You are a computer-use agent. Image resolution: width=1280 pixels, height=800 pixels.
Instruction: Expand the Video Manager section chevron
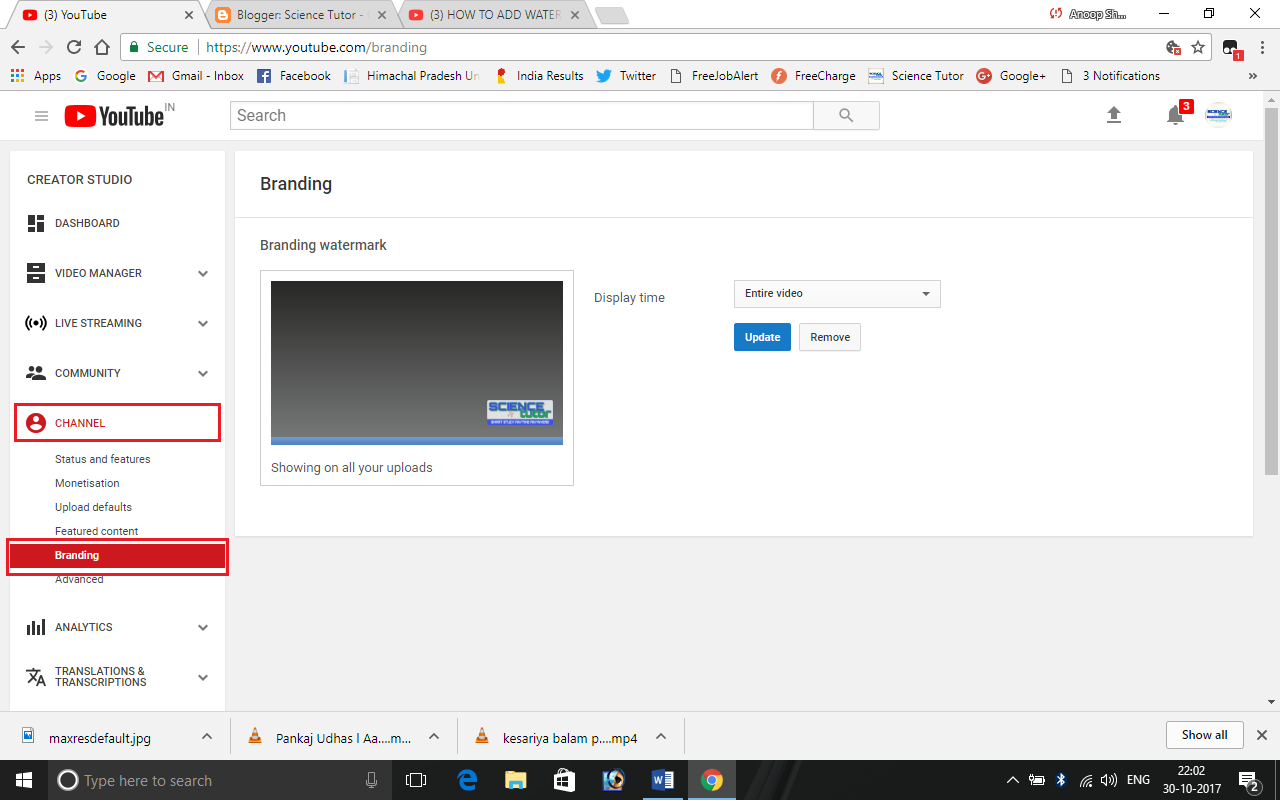coord(203,272)
